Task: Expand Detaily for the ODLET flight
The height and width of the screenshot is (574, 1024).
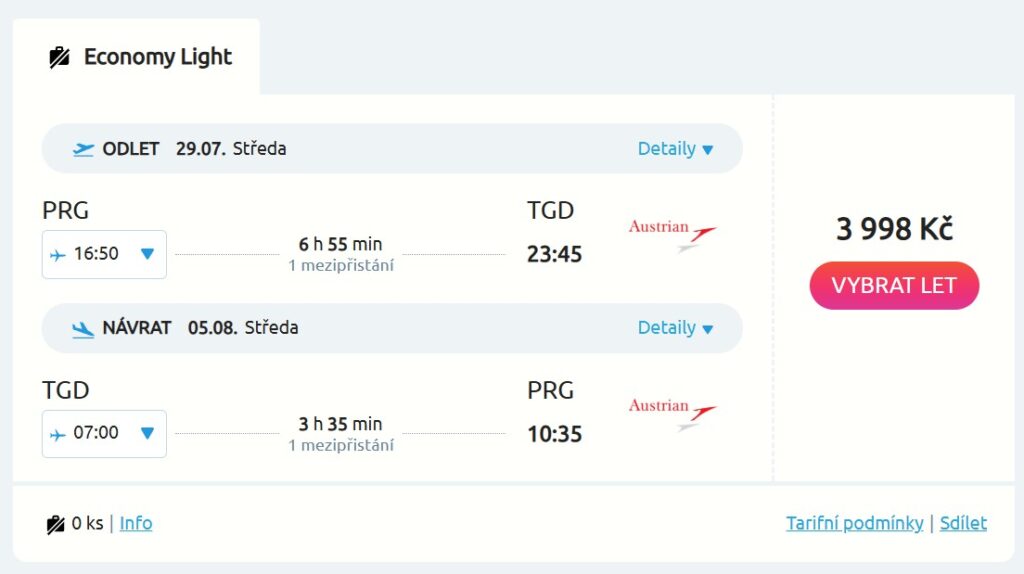Action: click(675, 149)
